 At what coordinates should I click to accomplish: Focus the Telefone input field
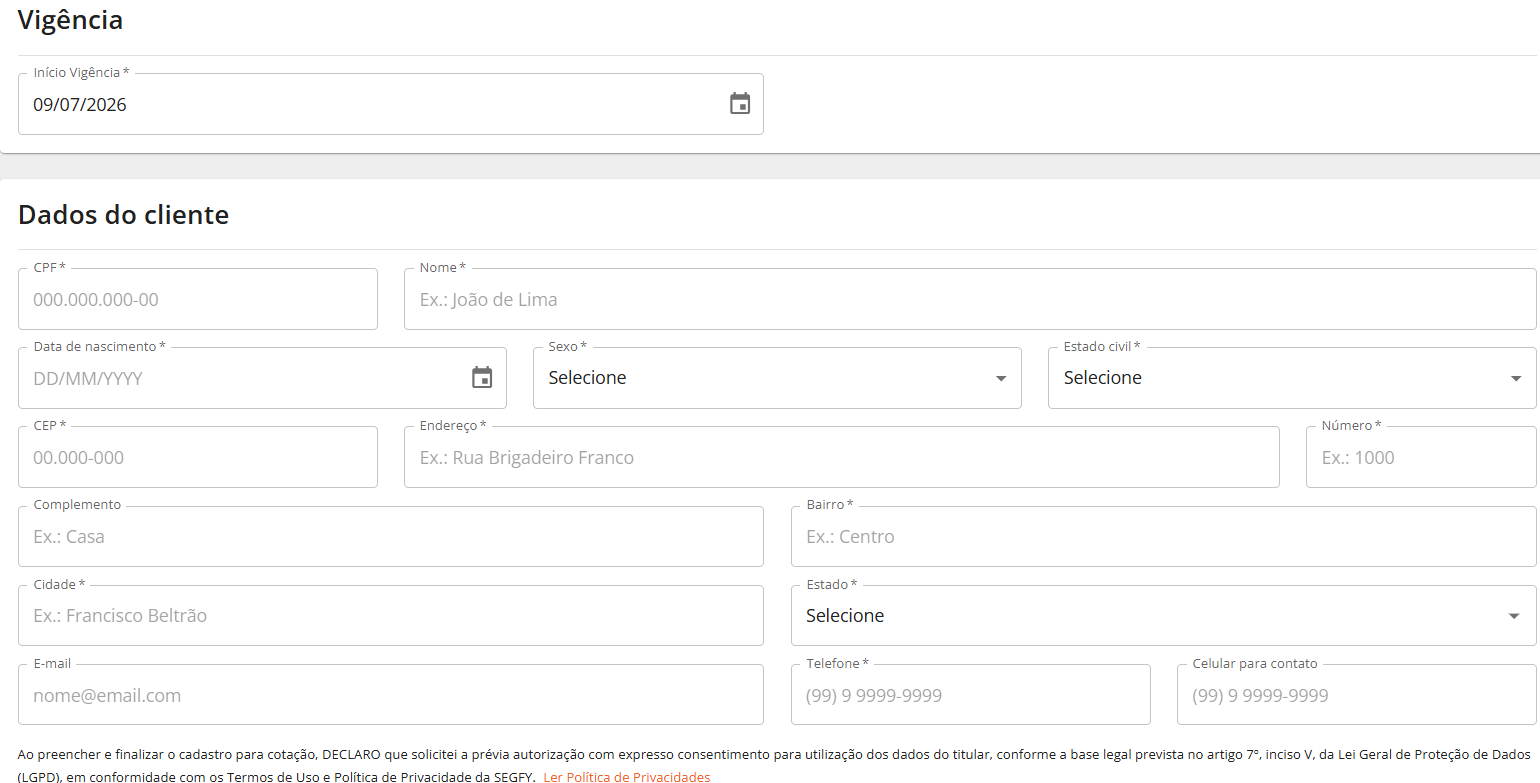[x=971, y=695]
